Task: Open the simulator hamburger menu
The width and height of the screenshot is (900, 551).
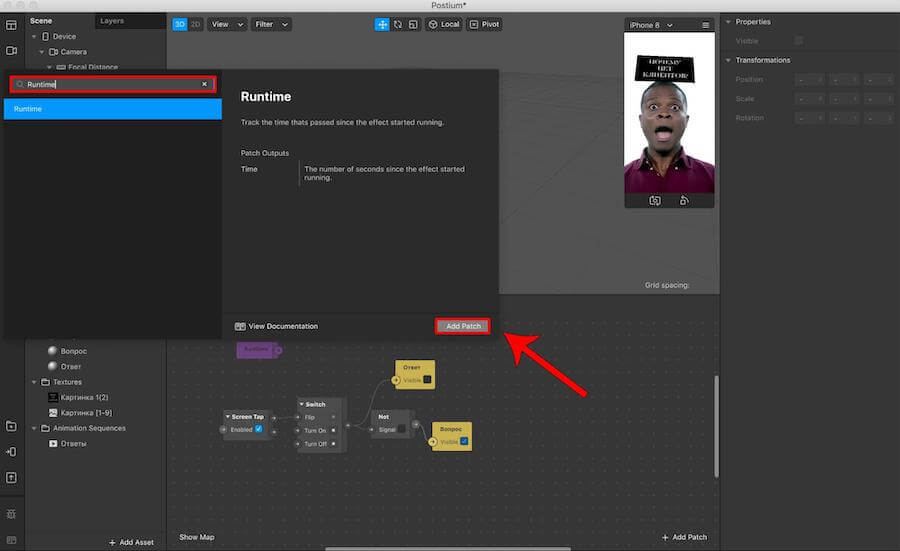Action: (x=705, y=25)
